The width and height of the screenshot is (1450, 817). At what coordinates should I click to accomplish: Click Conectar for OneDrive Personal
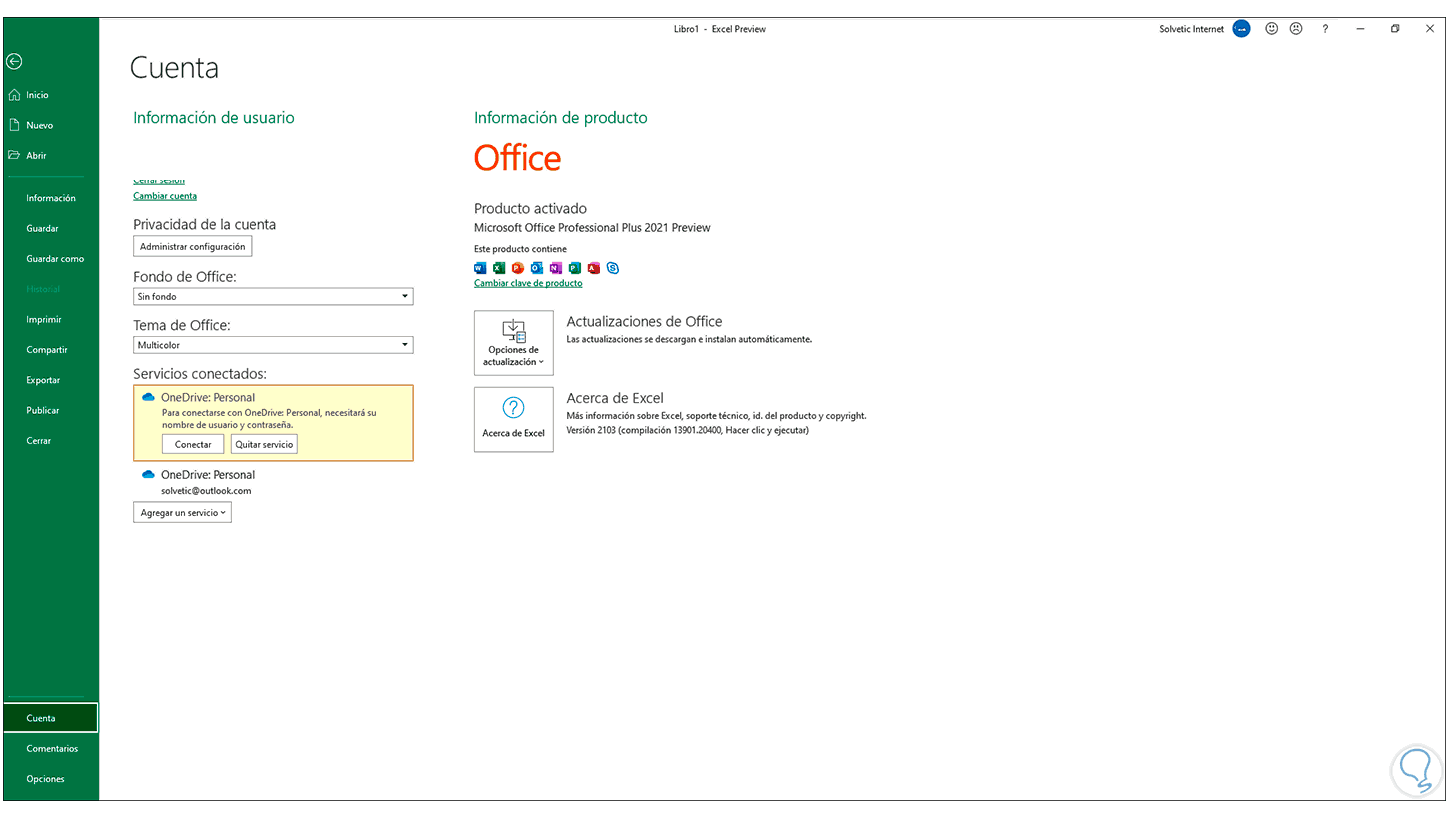coord(193,444)
